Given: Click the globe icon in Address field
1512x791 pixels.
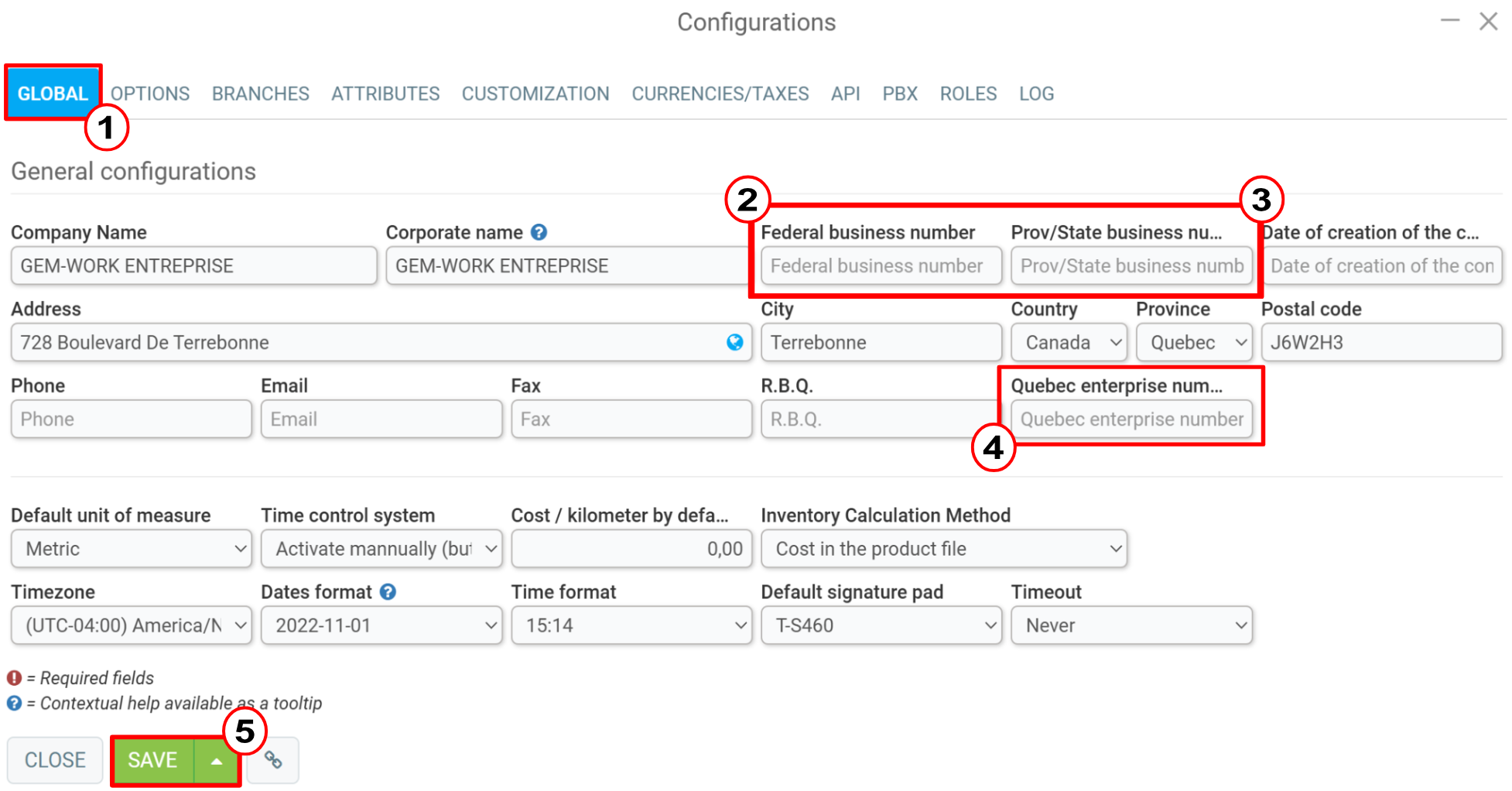Looking at the screenshot, I should pyautogui.click(x=734, y=342).
